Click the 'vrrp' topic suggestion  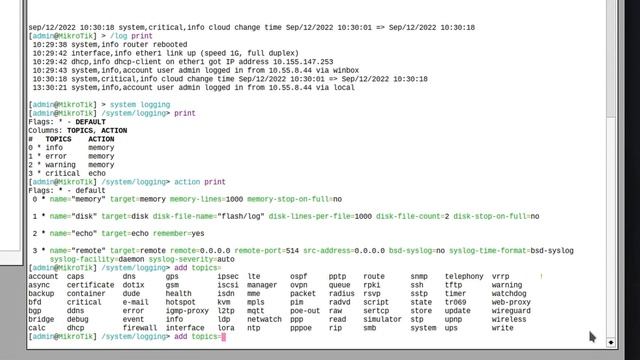(500, 276)
